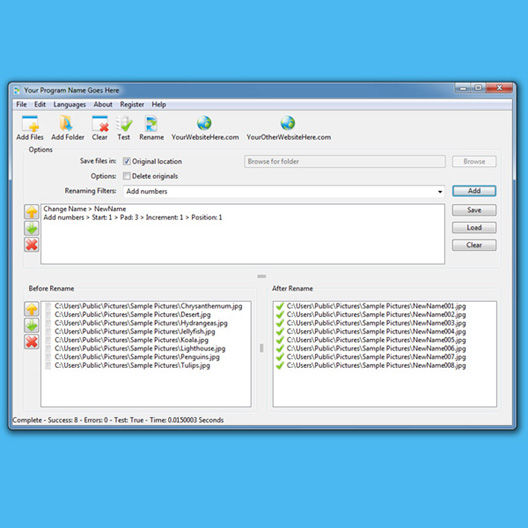This screenshot has width=528, height=528.
Task: Click the Browse for folder text field
Action: [345, 161]
